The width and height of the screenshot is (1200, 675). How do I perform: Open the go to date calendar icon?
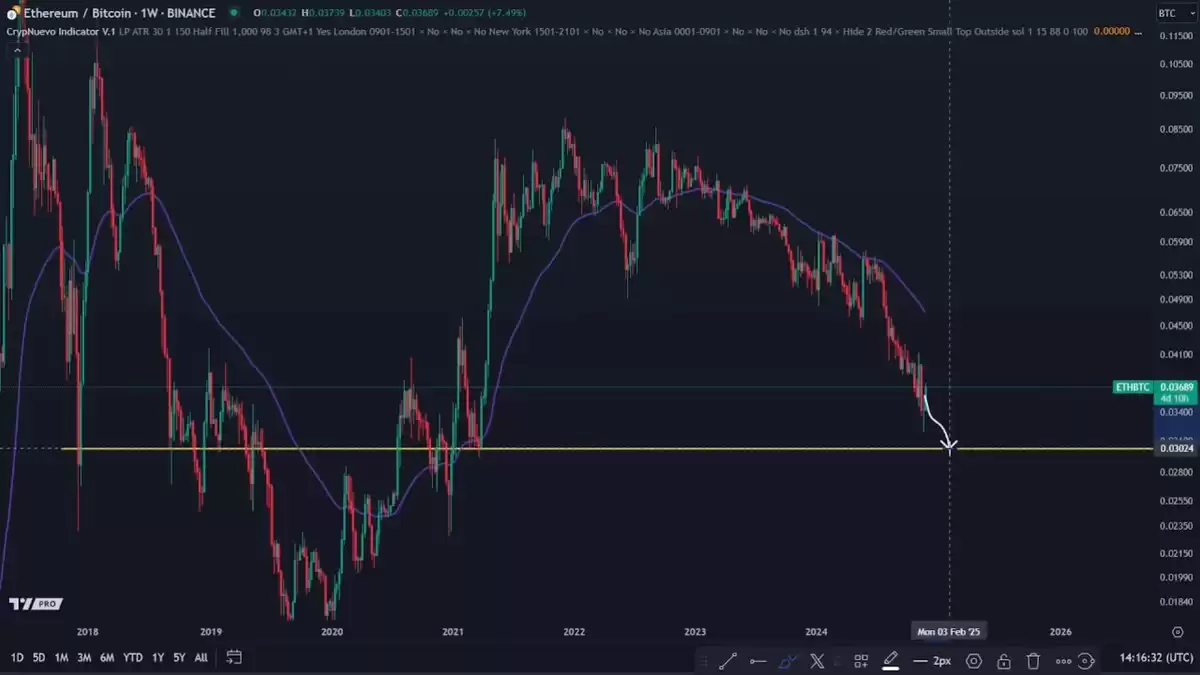point(234,657)
